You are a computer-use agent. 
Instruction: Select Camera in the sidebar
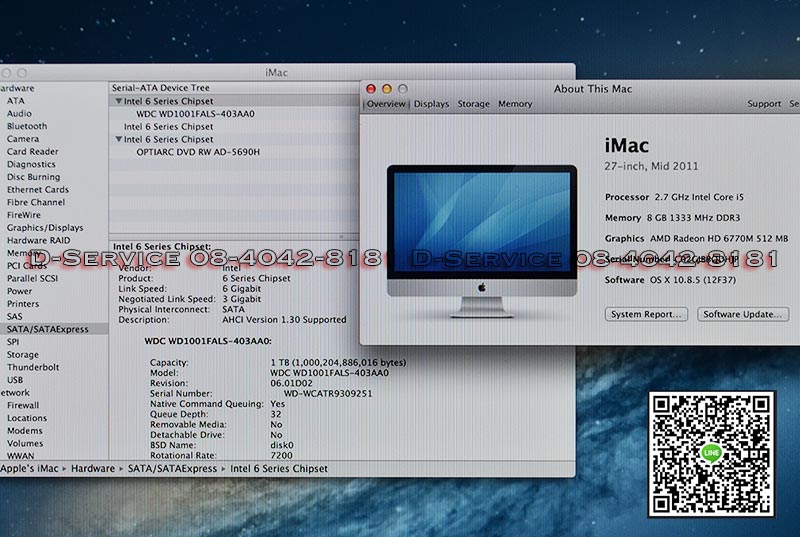(x=23, y=139)
